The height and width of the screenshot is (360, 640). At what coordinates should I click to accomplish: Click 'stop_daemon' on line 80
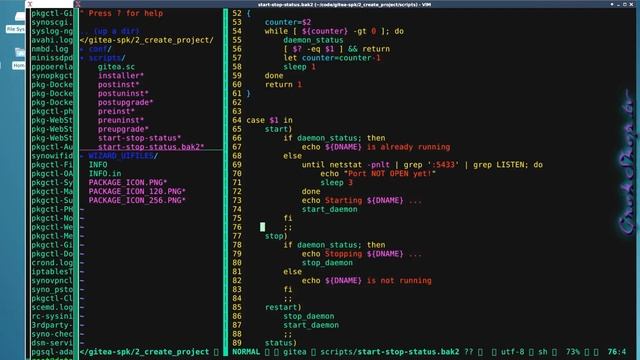327,263
